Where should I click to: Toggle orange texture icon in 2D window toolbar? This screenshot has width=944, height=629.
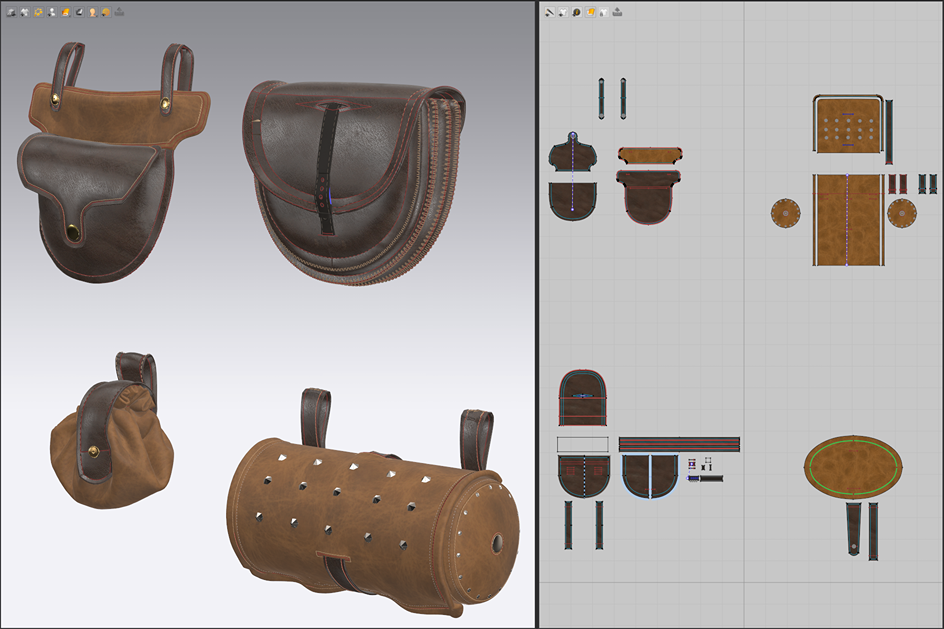tap(590, 12)
